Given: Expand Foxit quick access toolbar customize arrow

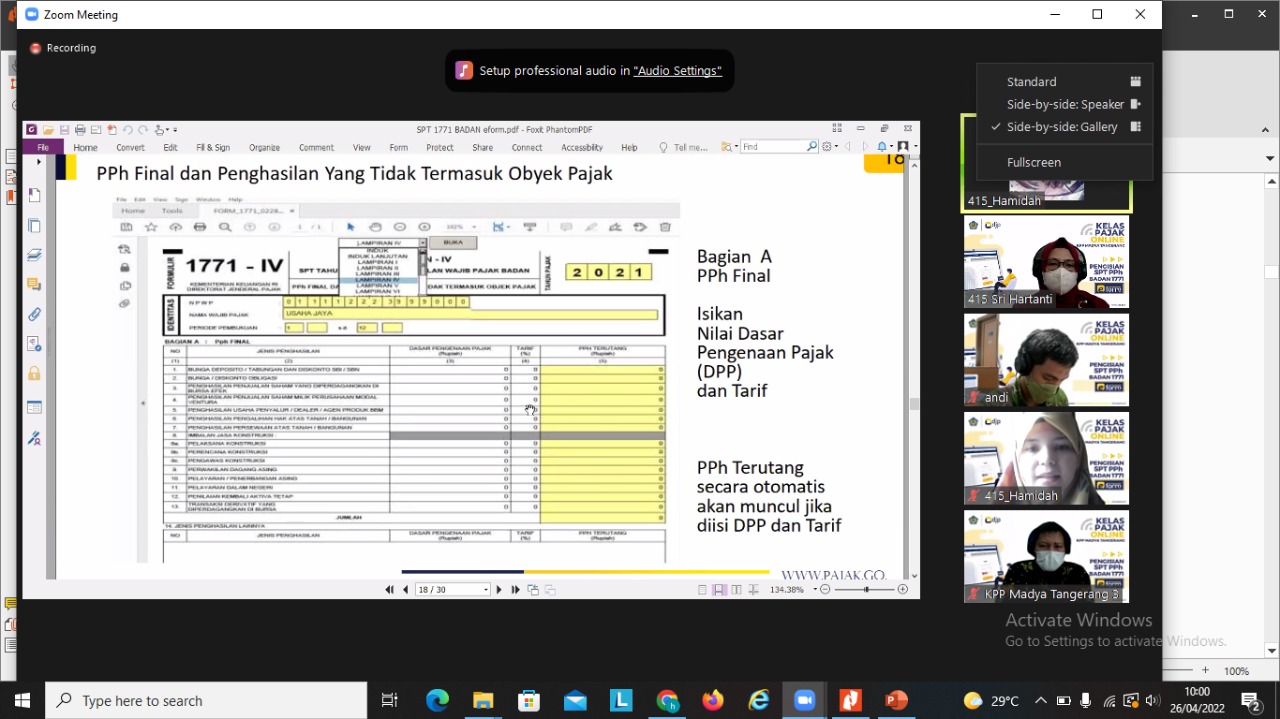Looking at the screenshot, I should (175, 130).
